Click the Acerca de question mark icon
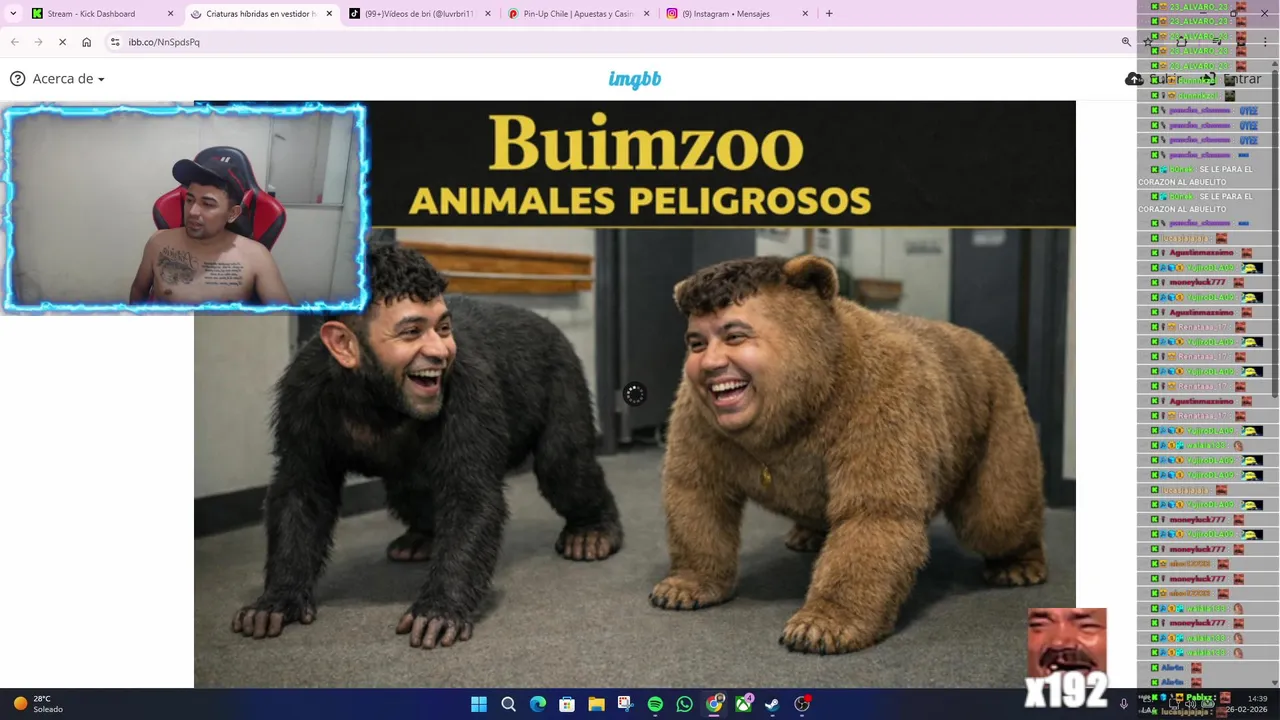This screenshot has width=1280, height=720. (17, 79)
